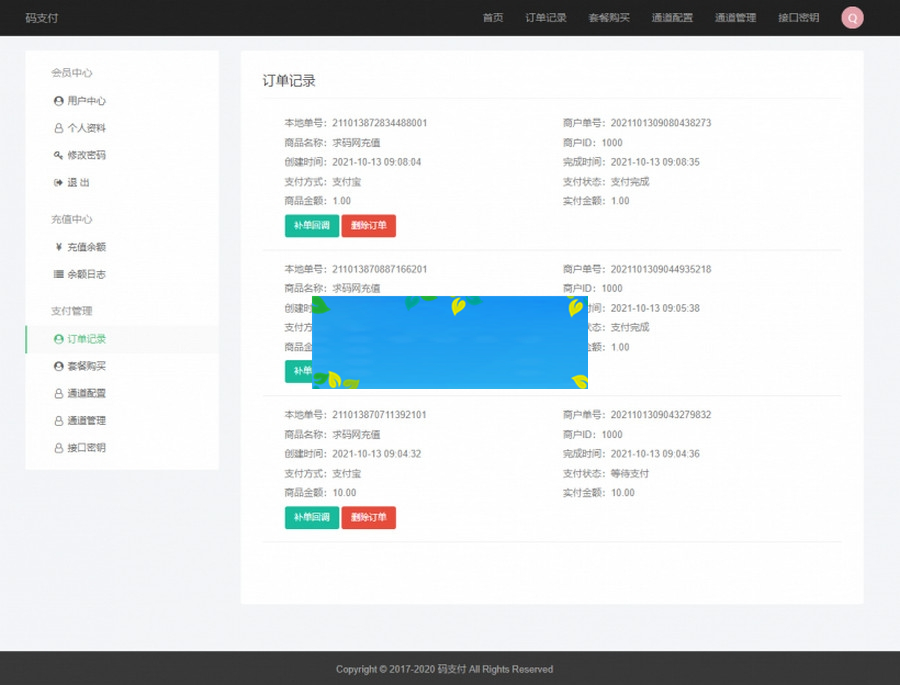Viewport: 900px width, 685px height.
Task: Select 接口密钥 in the top navbar
Action: (x=801, y=18)
